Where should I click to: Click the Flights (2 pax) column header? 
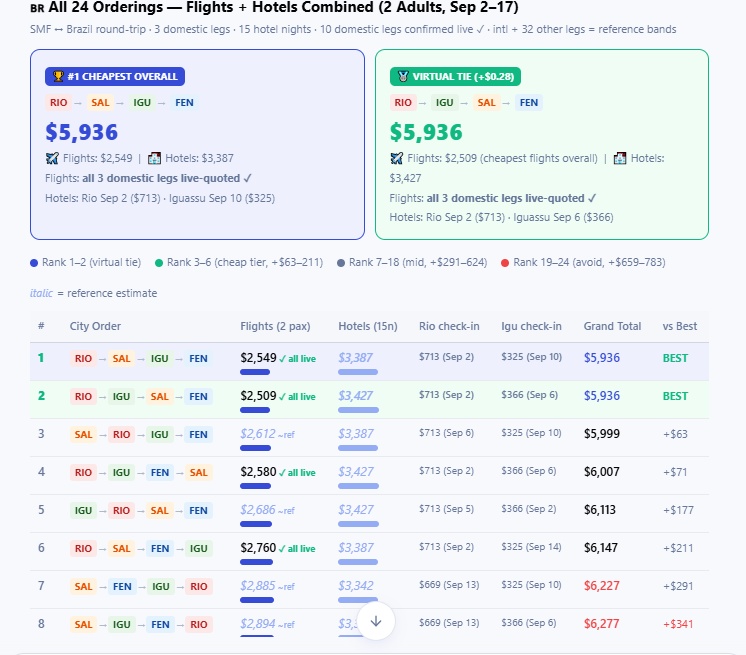tap(275, 326)
